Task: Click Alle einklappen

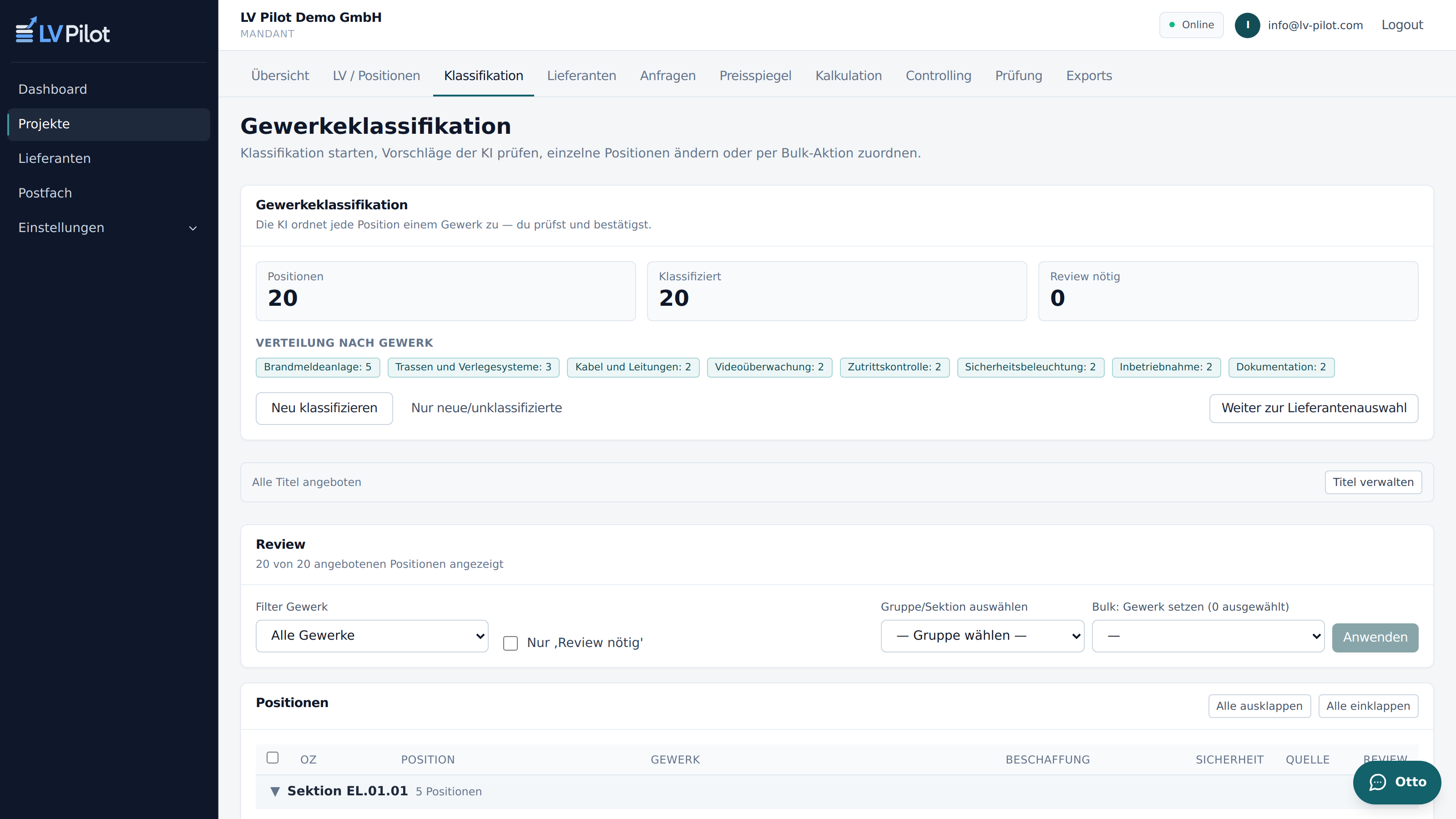Action: (1368, 706)
